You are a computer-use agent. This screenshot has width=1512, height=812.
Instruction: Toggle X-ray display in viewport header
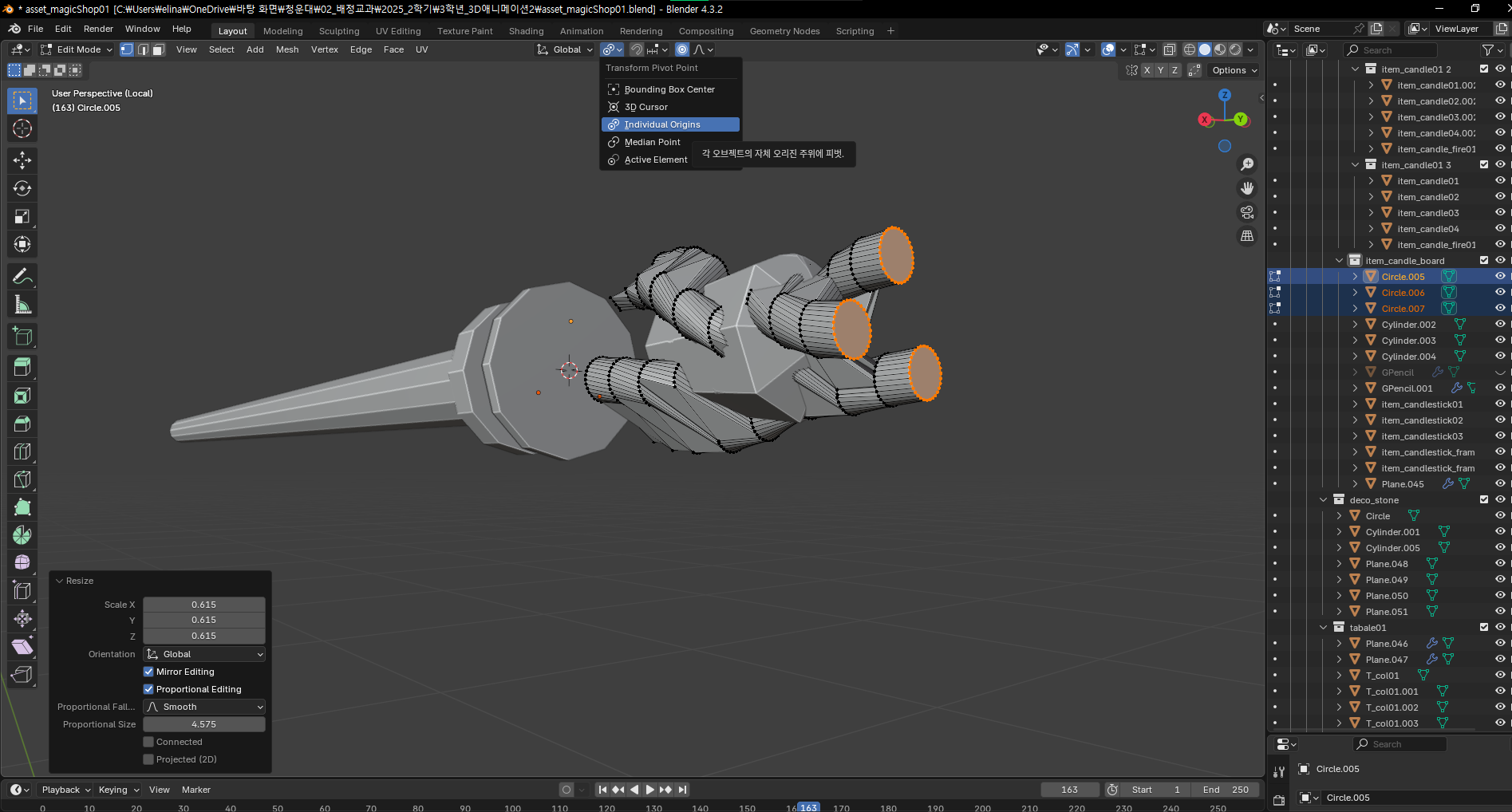(x=1170, y=49)
